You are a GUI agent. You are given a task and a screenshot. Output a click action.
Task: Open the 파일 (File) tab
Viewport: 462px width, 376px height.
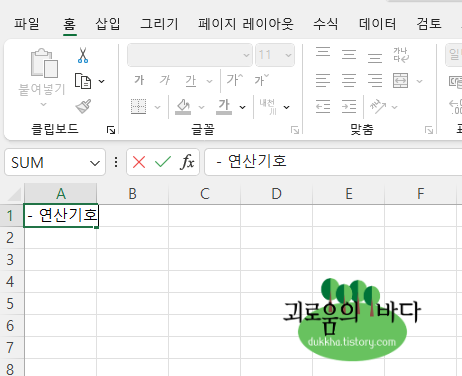click(x=27, y=24)
